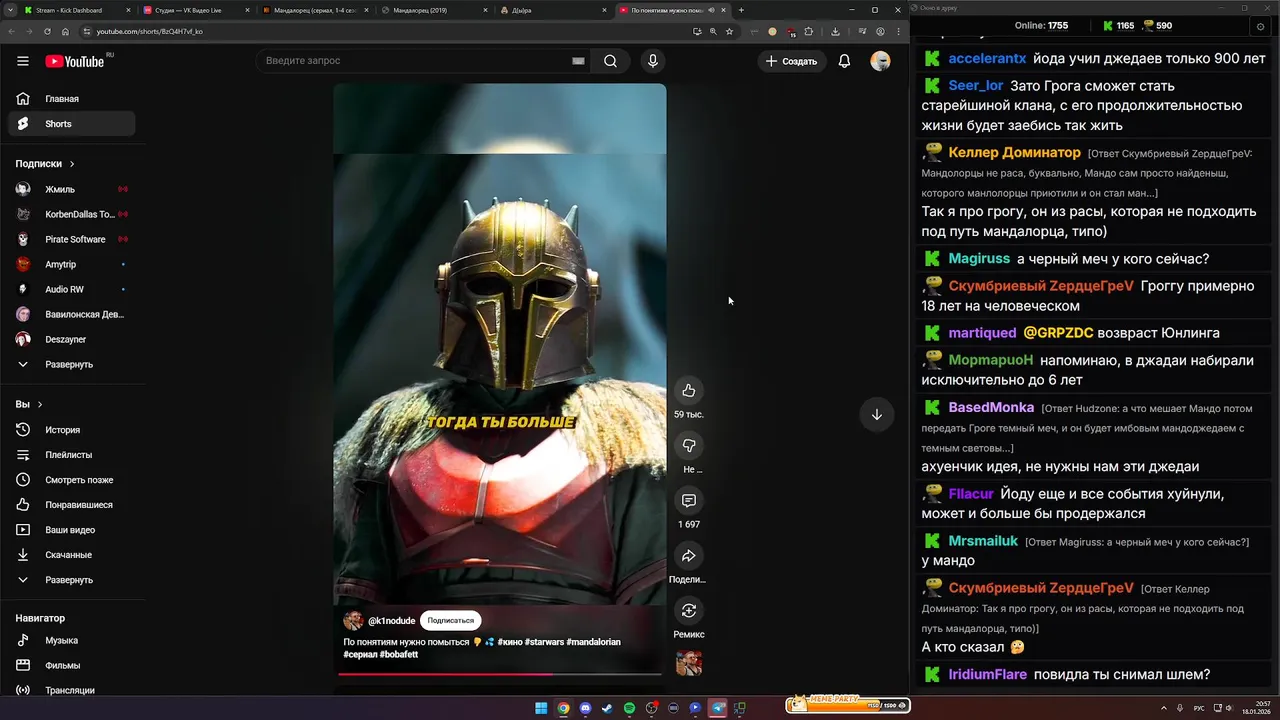1280x720 pixels.
Task: Bookmark this page with the star icon
Action: coord(729,31)
